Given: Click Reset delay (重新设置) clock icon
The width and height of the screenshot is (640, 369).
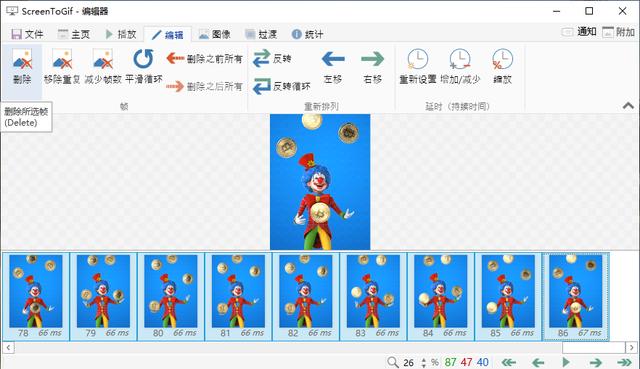Looking at the screenshot, I should pyautogui.click(x=418, y=59).
